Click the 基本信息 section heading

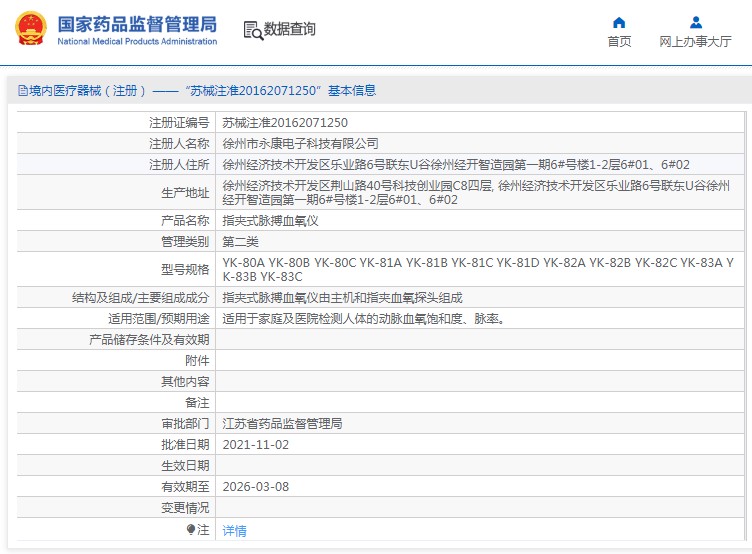click(352, 91)
